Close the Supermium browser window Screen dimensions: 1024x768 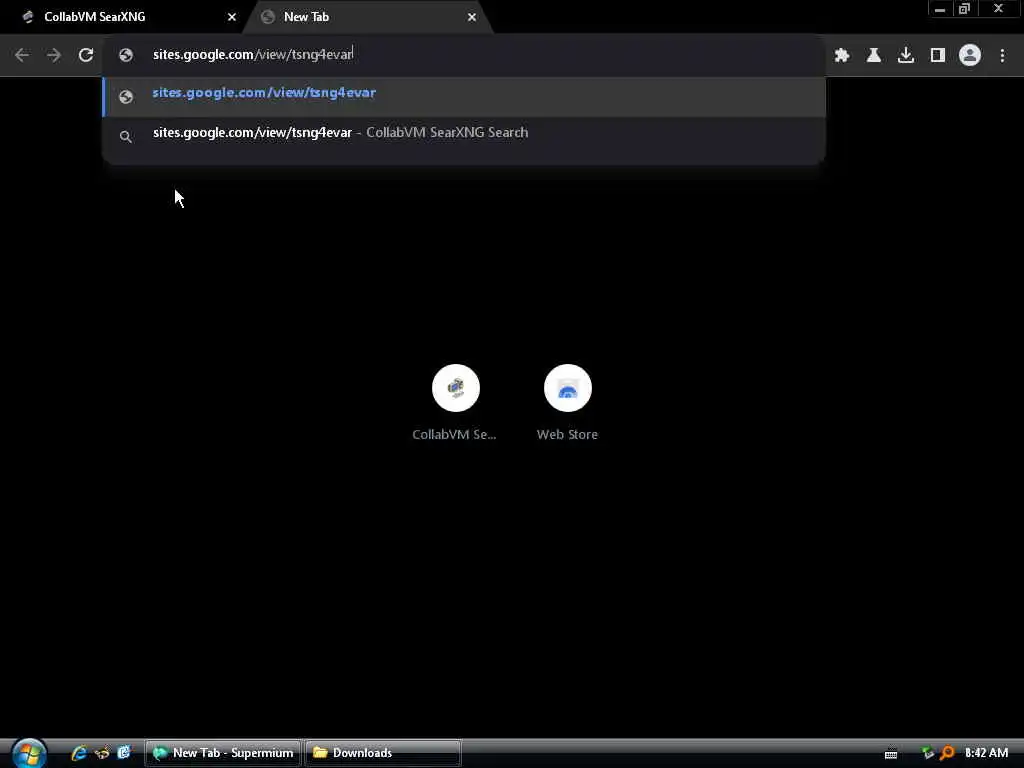click(x=999, y=9)
